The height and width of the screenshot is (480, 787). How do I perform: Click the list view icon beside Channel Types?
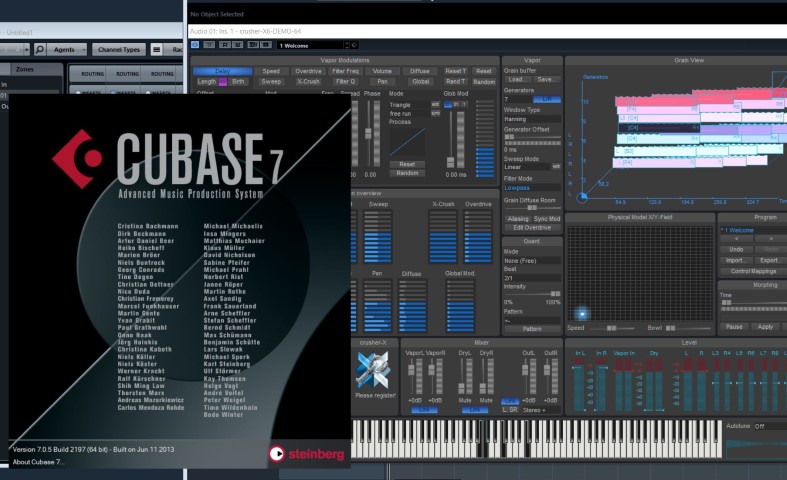pos(157,49)
